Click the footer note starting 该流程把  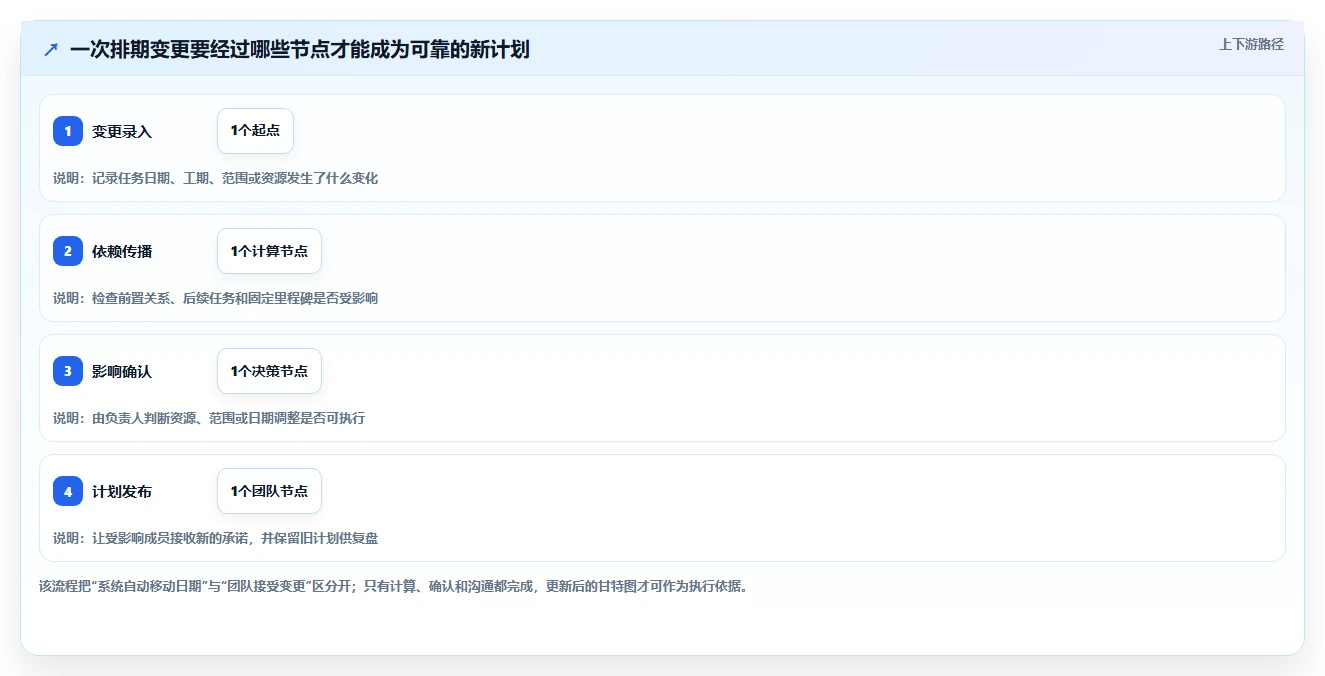(x=393, y=586)
